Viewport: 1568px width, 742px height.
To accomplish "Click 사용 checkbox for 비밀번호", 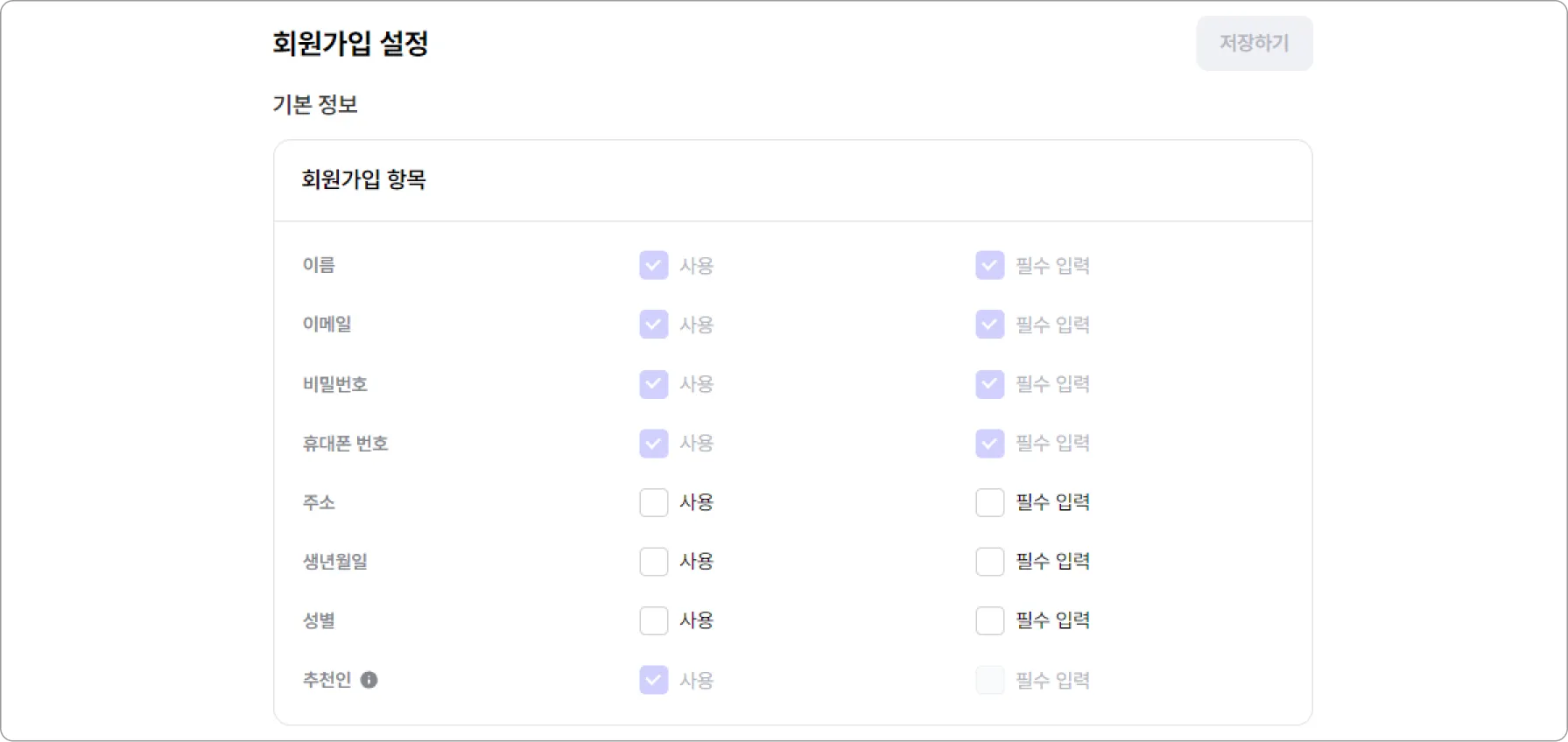I will pos(654,384).
